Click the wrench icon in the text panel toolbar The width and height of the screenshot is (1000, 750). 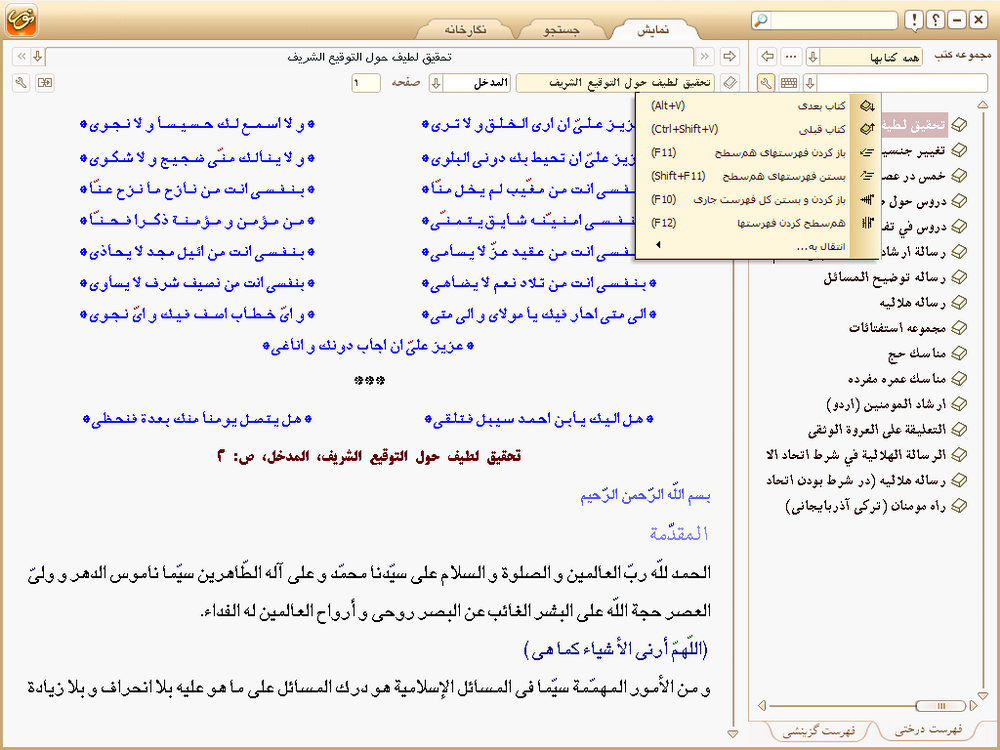click(x=21, y=83)
